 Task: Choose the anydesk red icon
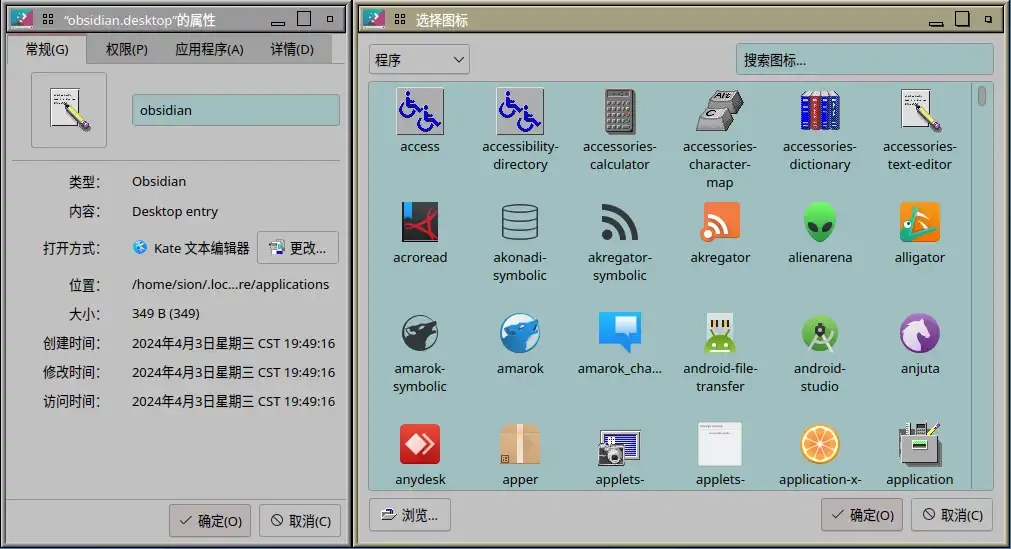pos(420,445)
